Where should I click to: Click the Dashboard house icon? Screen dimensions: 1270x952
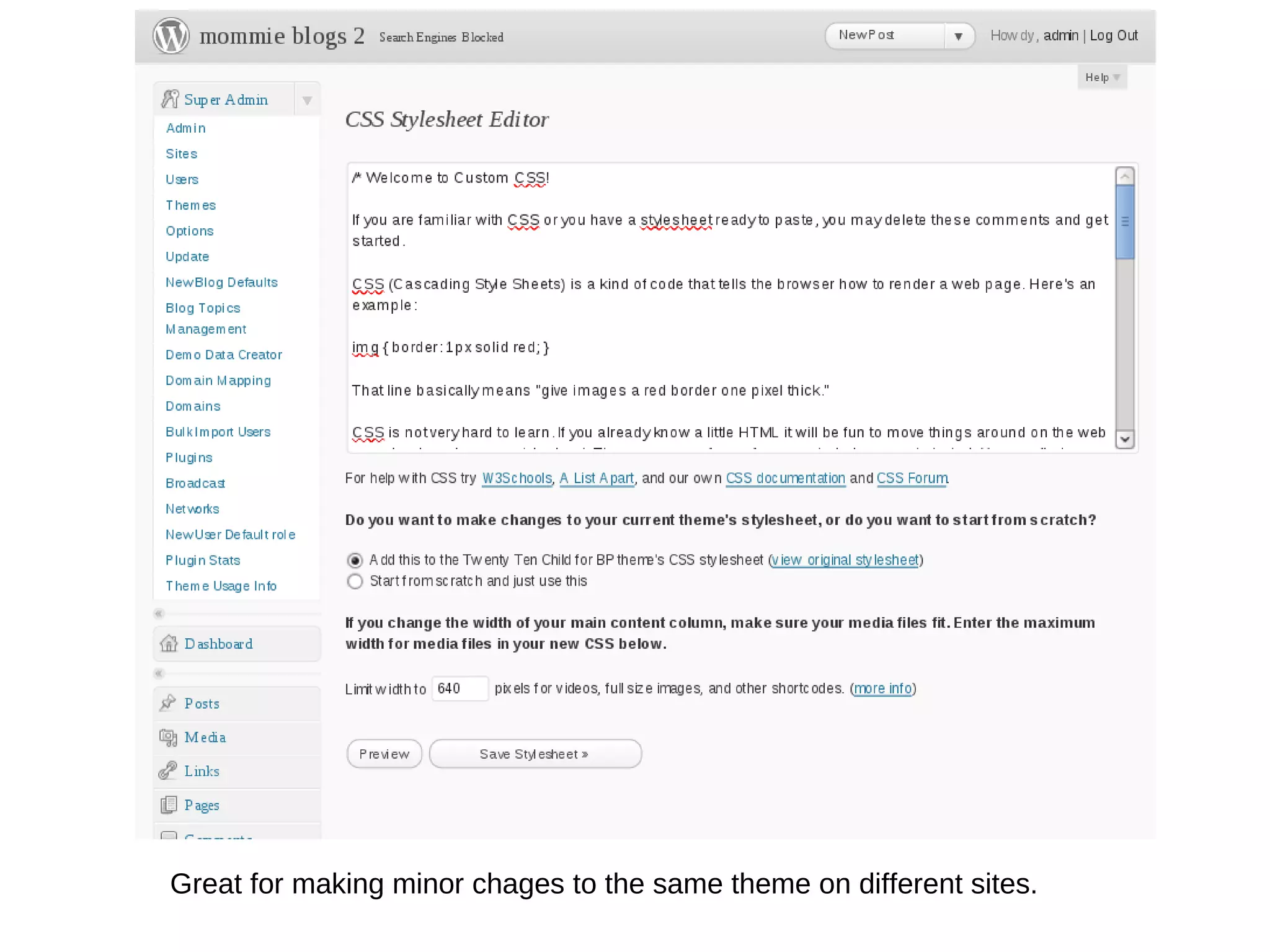[x=169, y=643]
